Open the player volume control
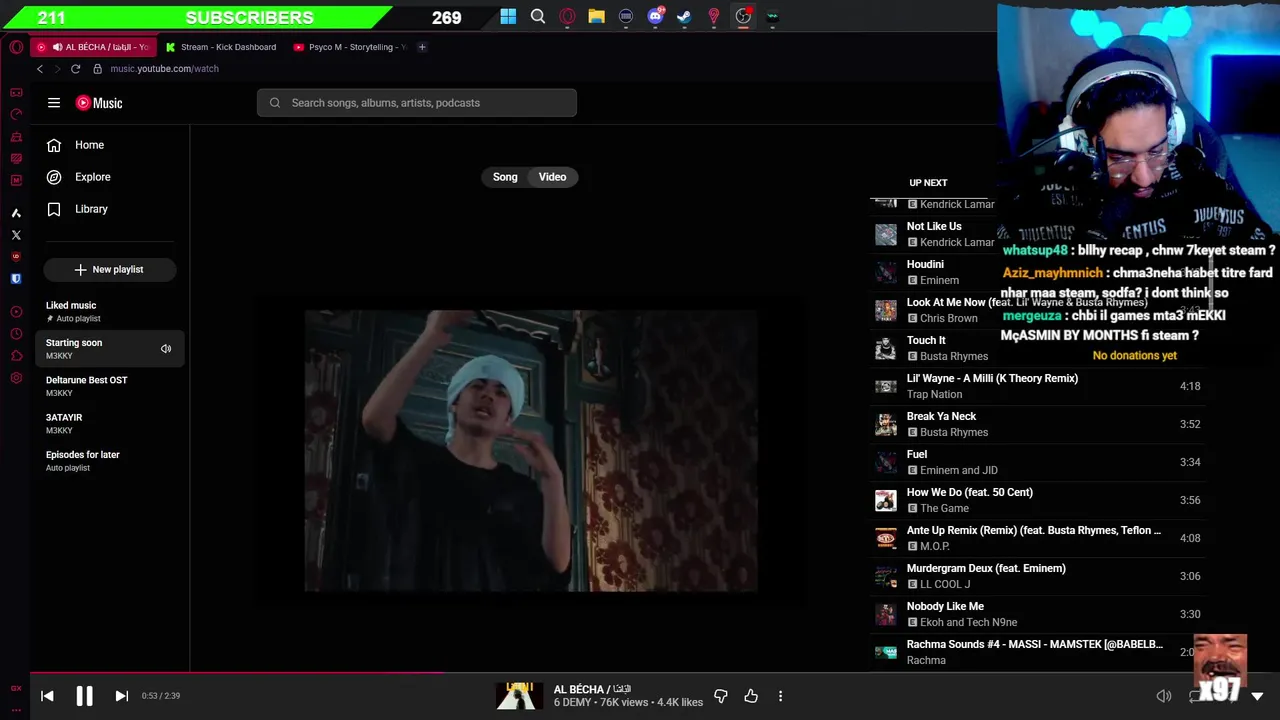 [1164, 696]
